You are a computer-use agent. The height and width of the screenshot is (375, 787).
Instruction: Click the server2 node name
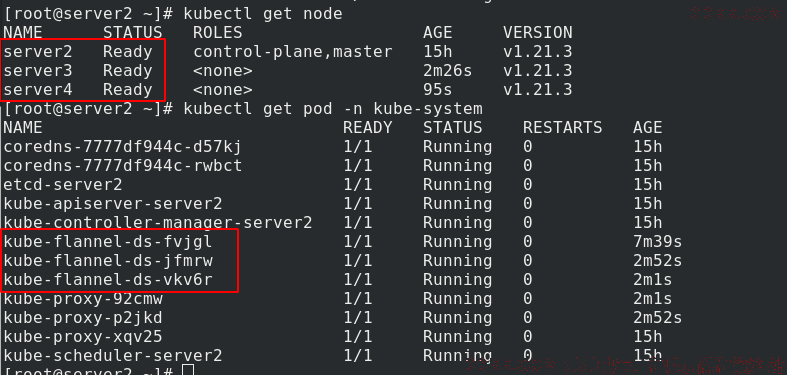pyautogui.click(x=38, y=52)
